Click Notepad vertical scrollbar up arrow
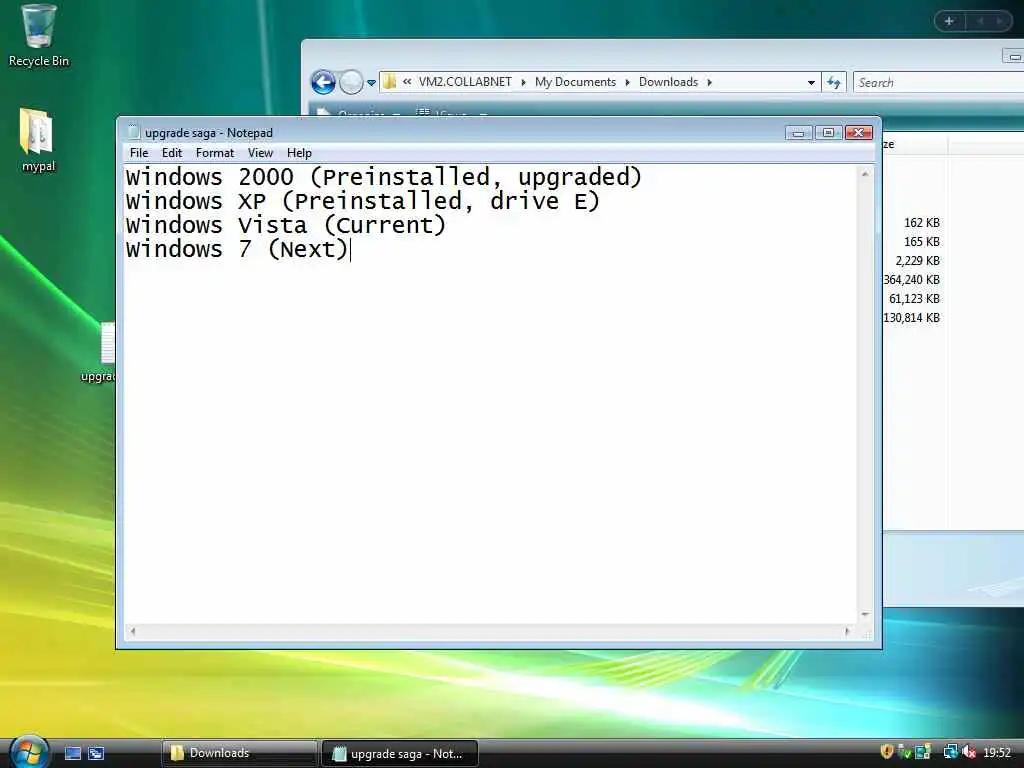Image resolution: width=1024 pixels, height=768 pixels. pos(865,174)
